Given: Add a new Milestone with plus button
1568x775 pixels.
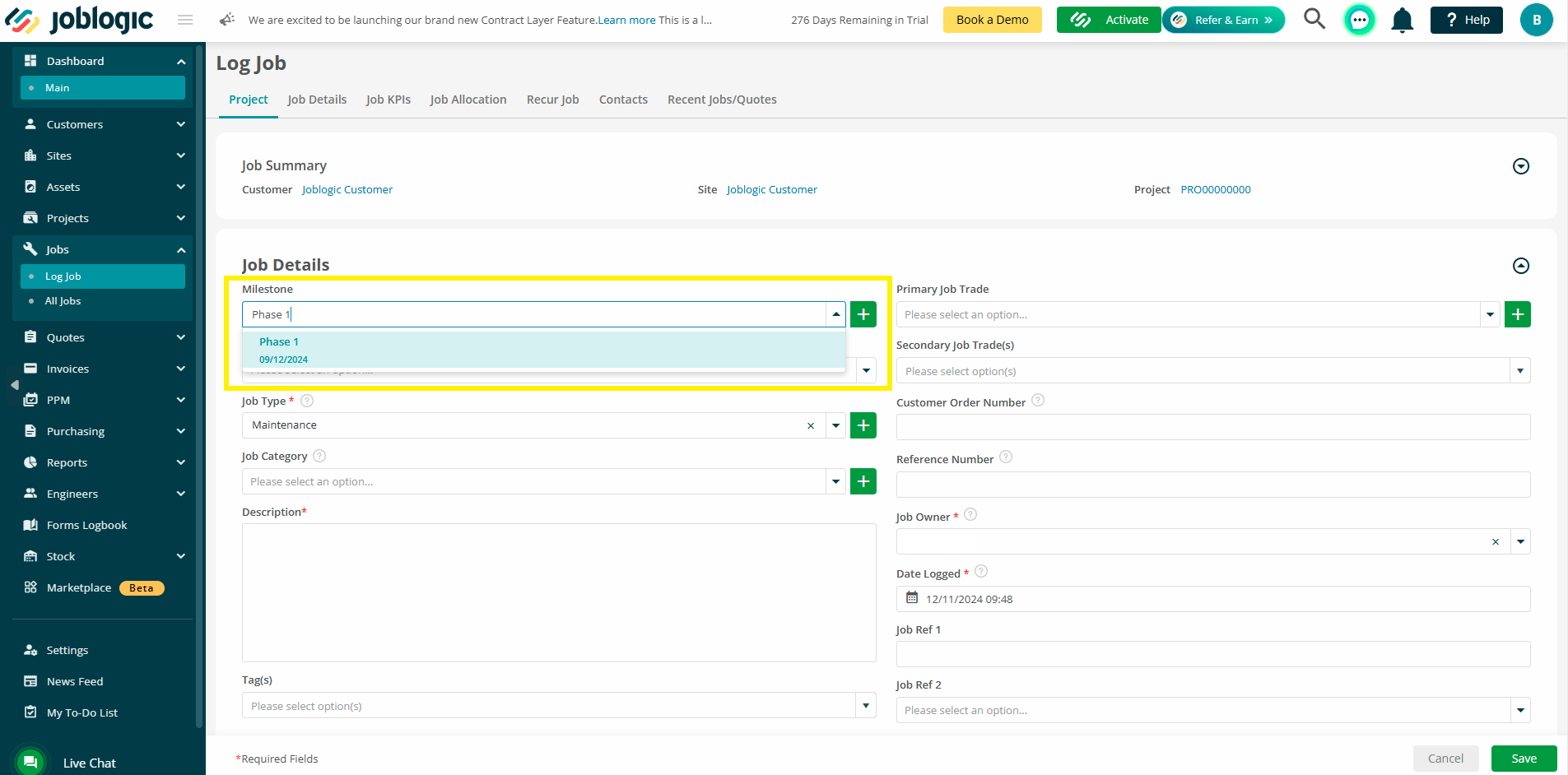Looking at the screenshot, I should (x=863, y=314).
